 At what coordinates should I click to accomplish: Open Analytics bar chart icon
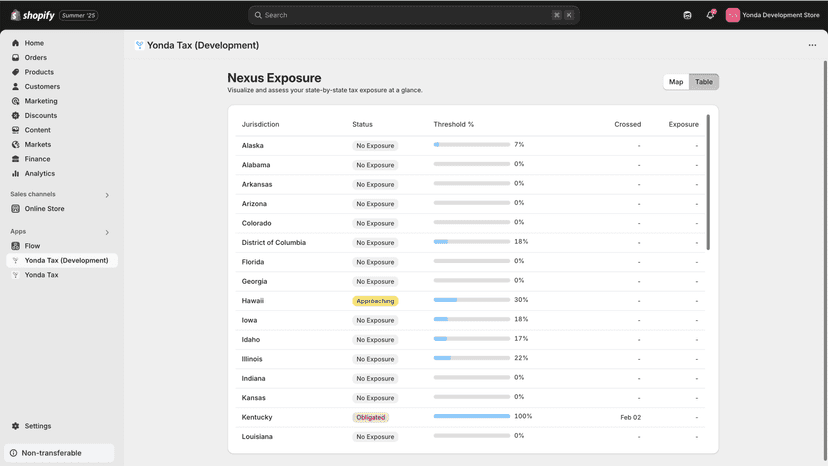[15, 173]
